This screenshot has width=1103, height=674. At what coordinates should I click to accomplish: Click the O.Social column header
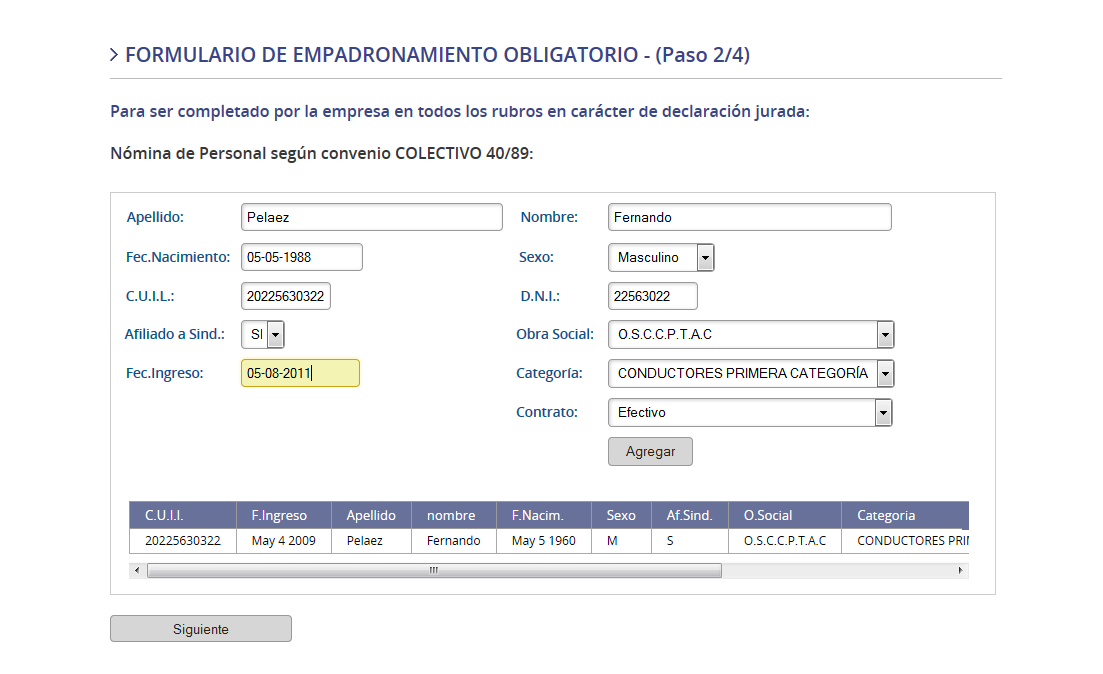point(785,515)
